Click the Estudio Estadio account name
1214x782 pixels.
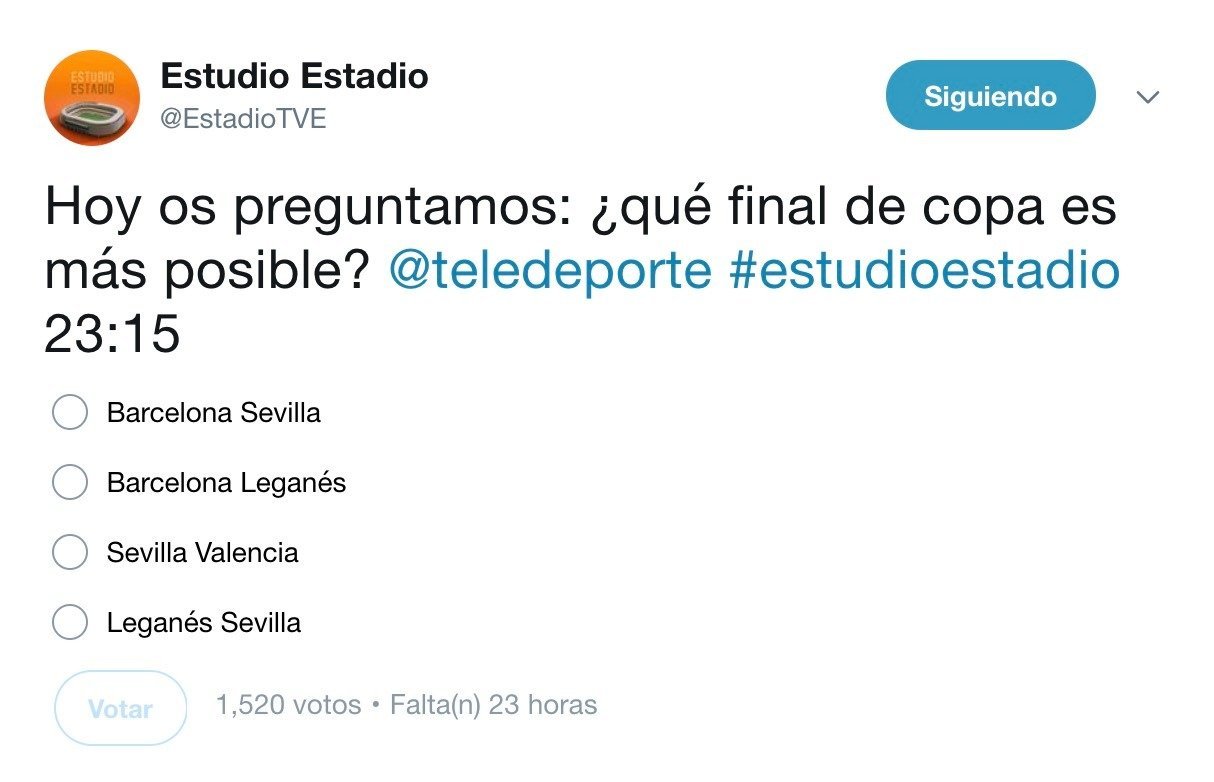(x=295, y=76)
